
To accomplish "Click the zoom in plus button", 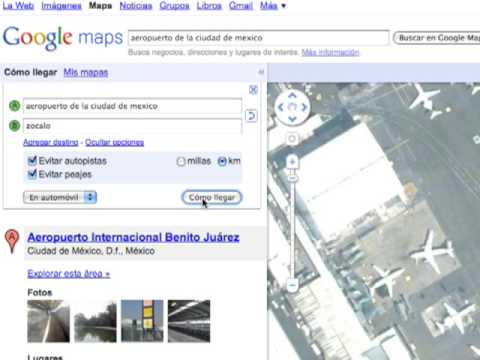I will pyautogui.click(x=292, y=162).
